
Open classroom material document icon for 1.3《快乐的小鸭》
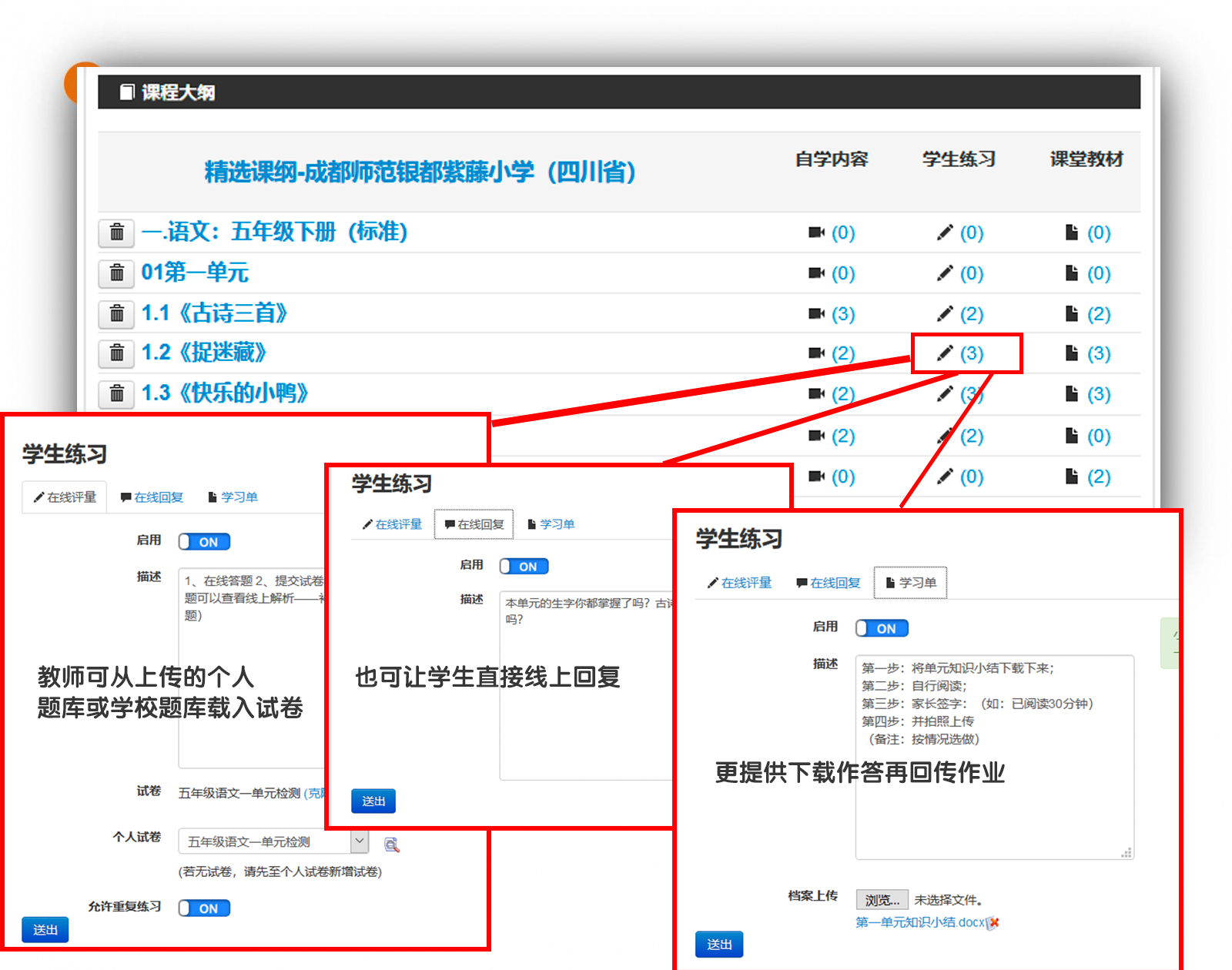(1071, 394)
